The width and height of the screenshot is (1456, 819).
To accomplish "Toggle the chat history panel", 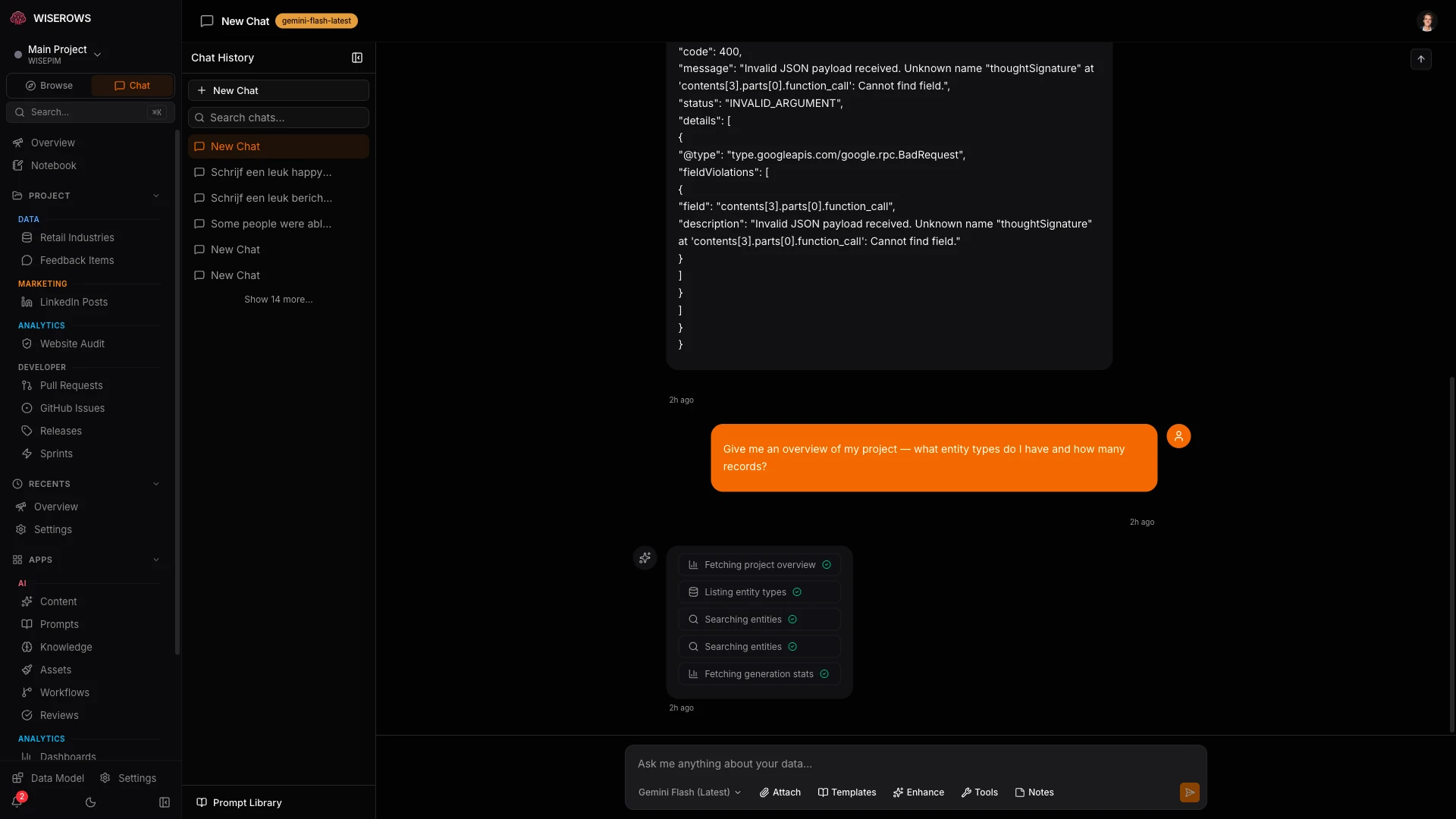I will [356, 58].
